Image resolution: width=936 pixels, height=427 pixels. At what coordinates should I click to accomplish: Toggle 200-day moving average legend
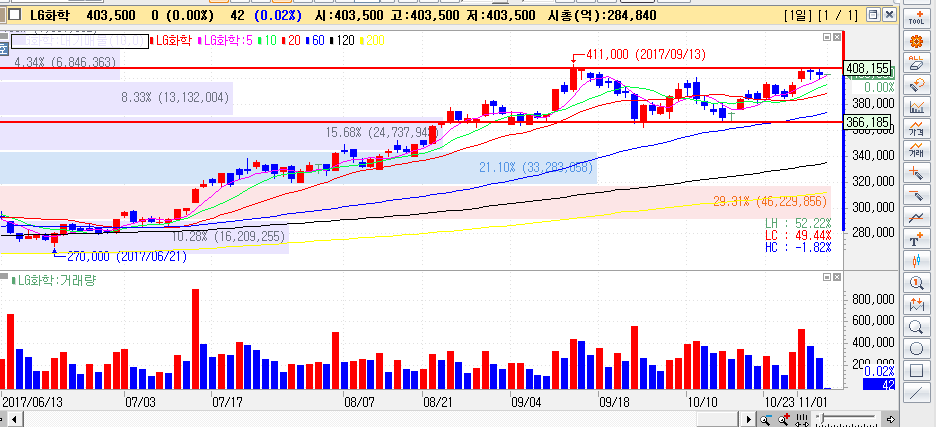click(371, 41)
